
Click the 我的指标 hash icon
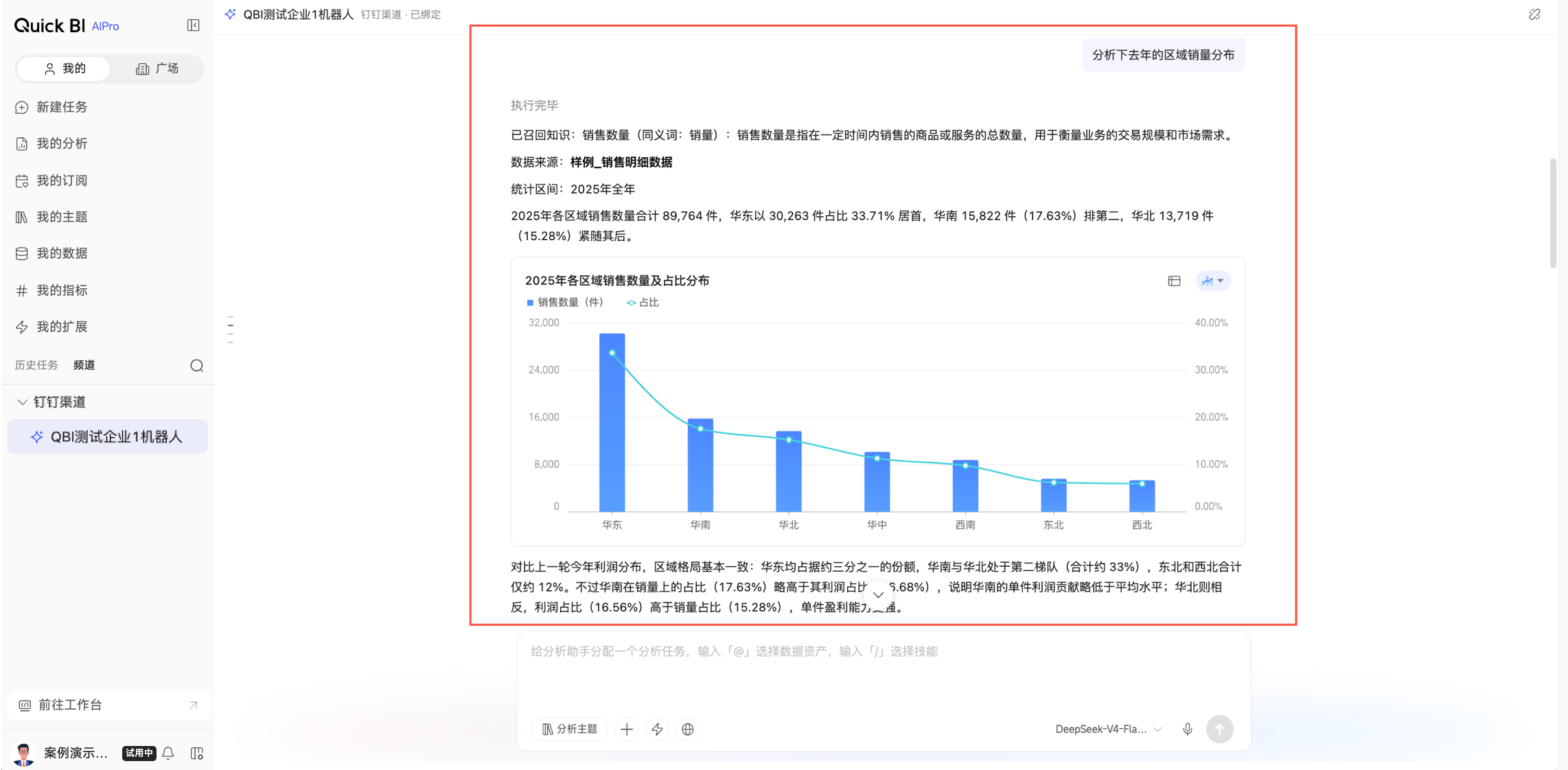coord(22,290)
